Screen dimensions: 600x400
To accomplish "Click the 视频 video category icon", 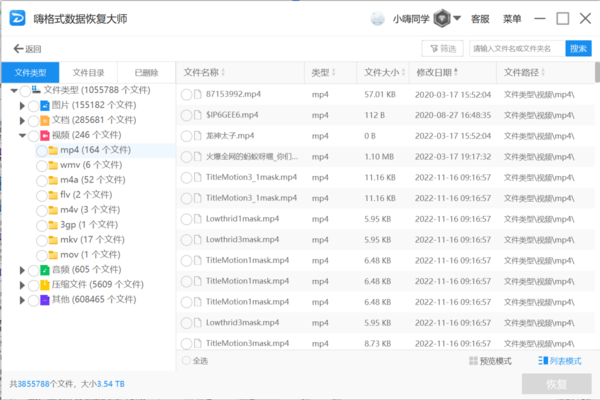I will pos(45,135).
